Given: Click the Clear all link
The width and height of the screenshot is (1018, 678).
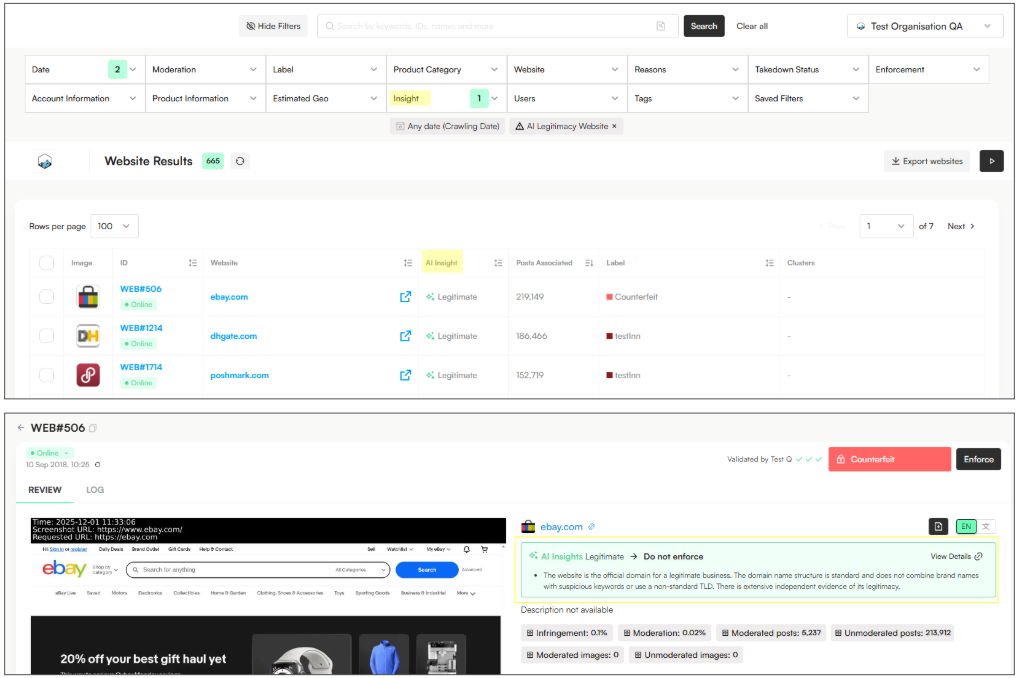Looking at the screenshot, I should tap(752, 26).
